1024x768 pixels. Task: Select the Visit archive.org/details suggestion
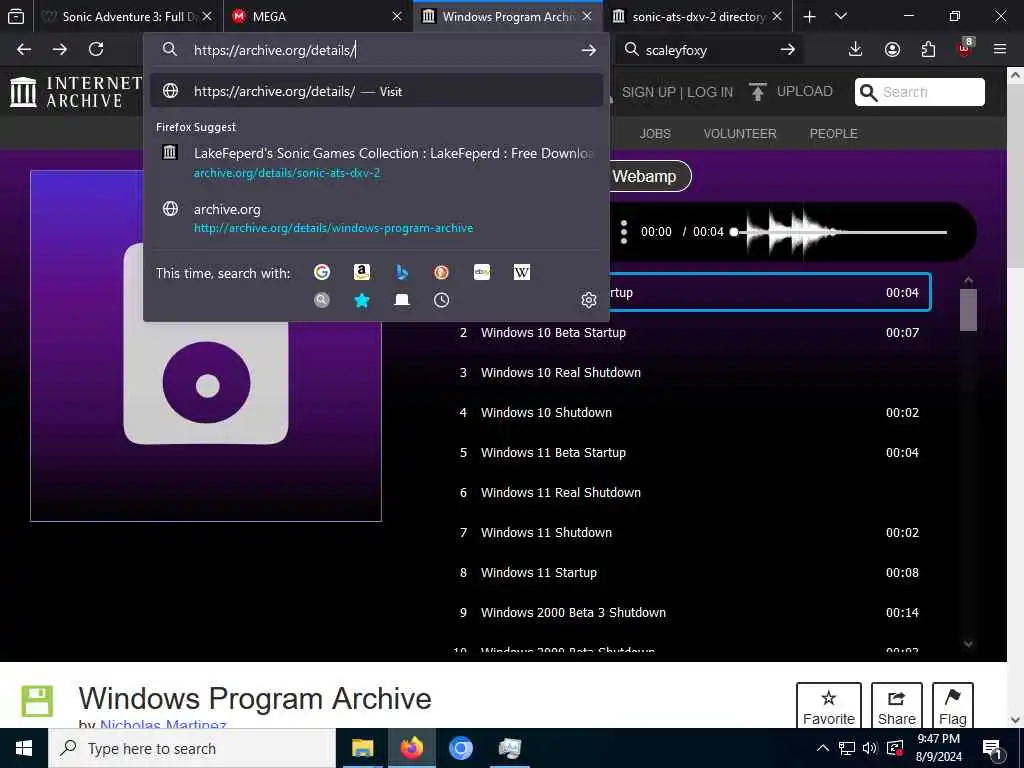(376, 91)
